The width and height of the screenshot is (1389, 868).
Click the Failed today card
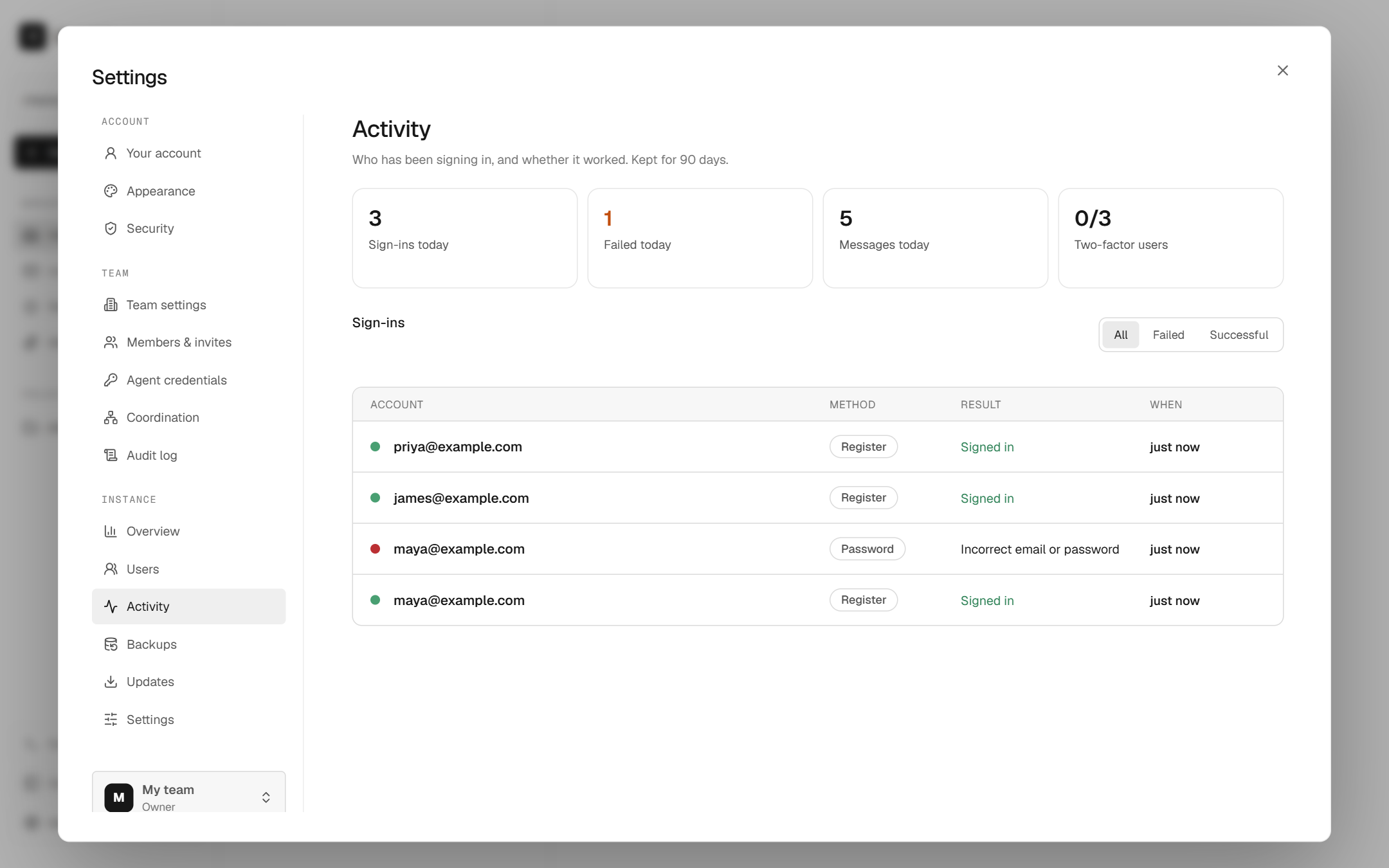click(x=700, y=238)
